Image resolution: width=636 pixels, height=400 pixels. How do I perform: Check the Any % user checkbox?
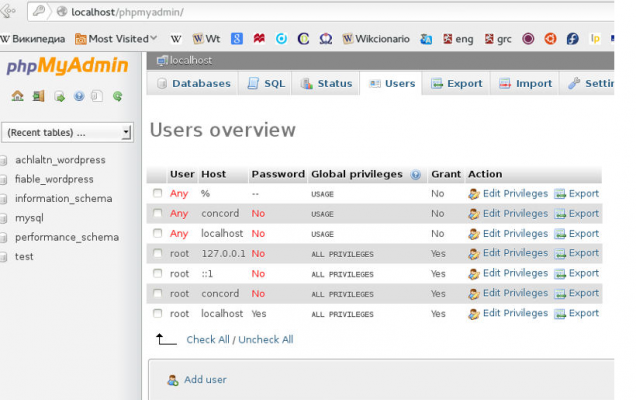click(x=157, y=193)
